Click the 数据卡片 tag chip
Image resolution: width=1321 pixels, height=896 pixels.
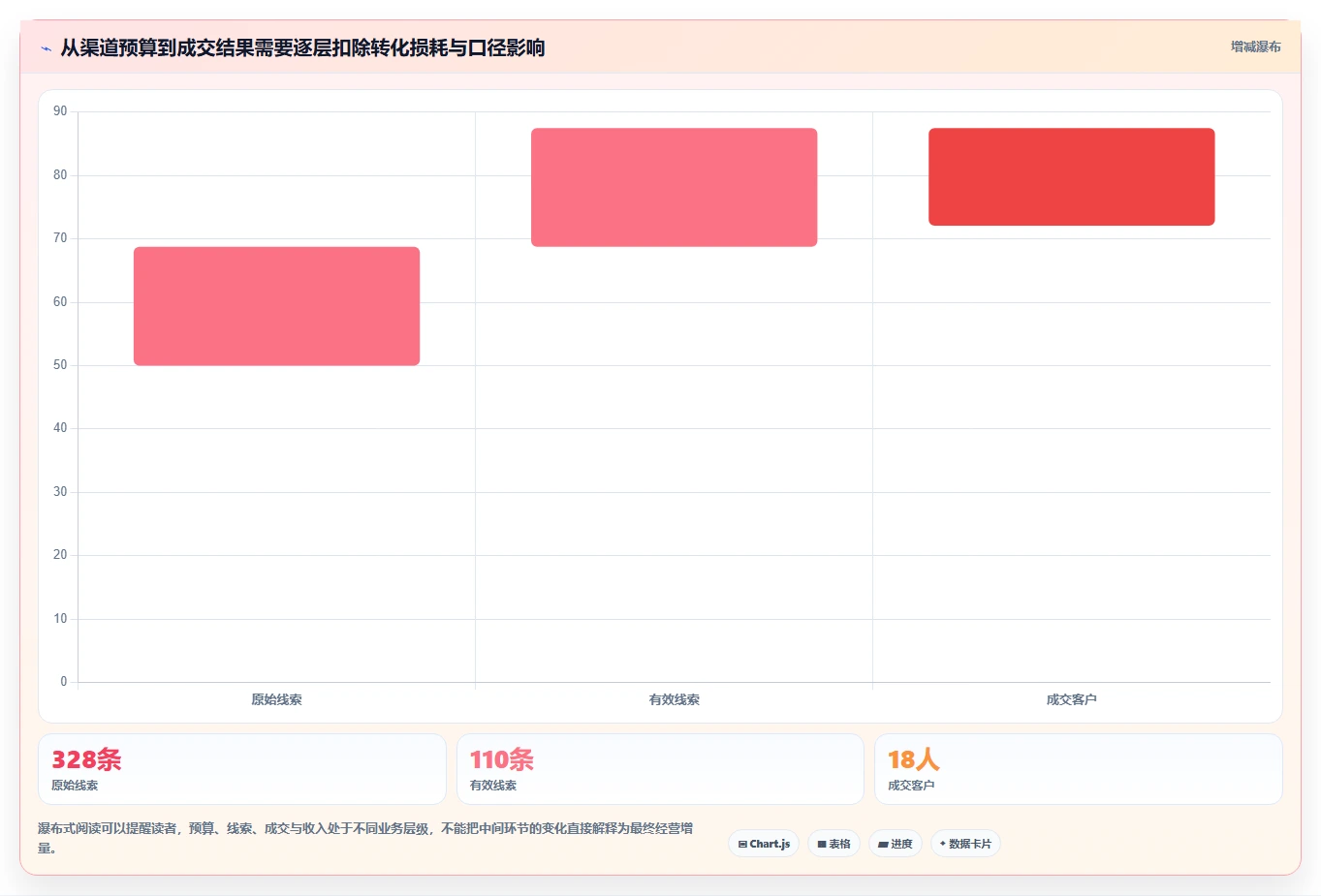click(x=965, y=844)
